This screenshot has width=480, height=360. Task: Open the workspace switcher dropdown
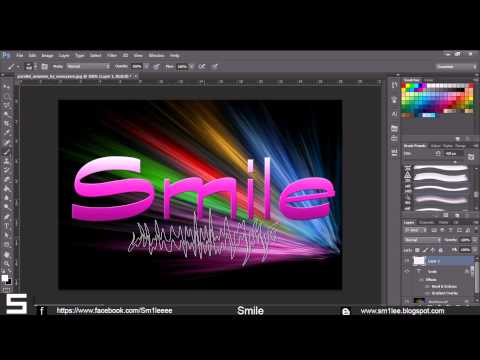click(x=456, y=67)
